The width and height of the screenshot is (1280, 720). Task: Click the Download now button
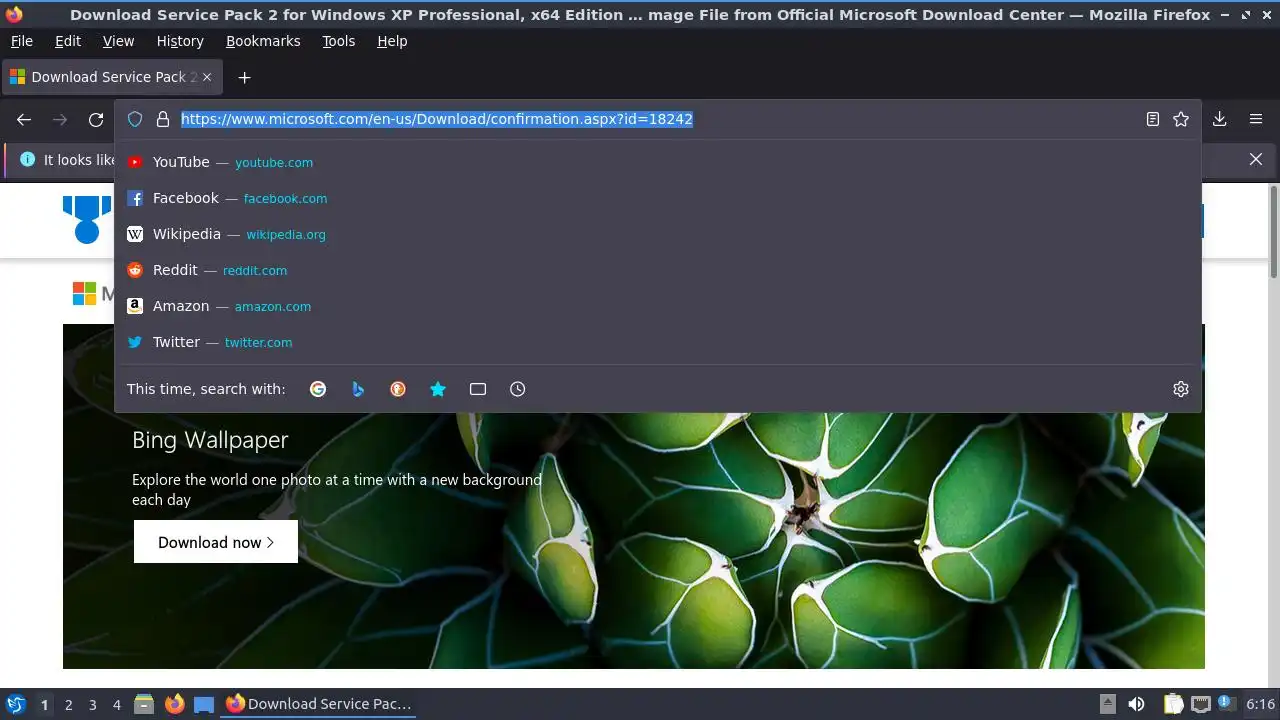[216, 542]
